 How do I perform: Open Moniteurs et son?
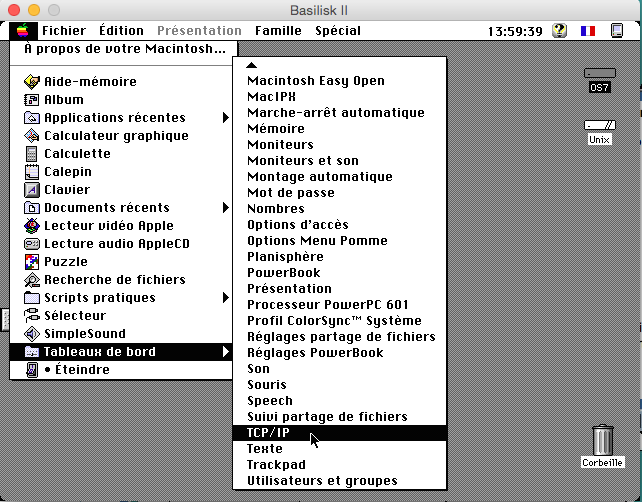click(x=339, y=161)
